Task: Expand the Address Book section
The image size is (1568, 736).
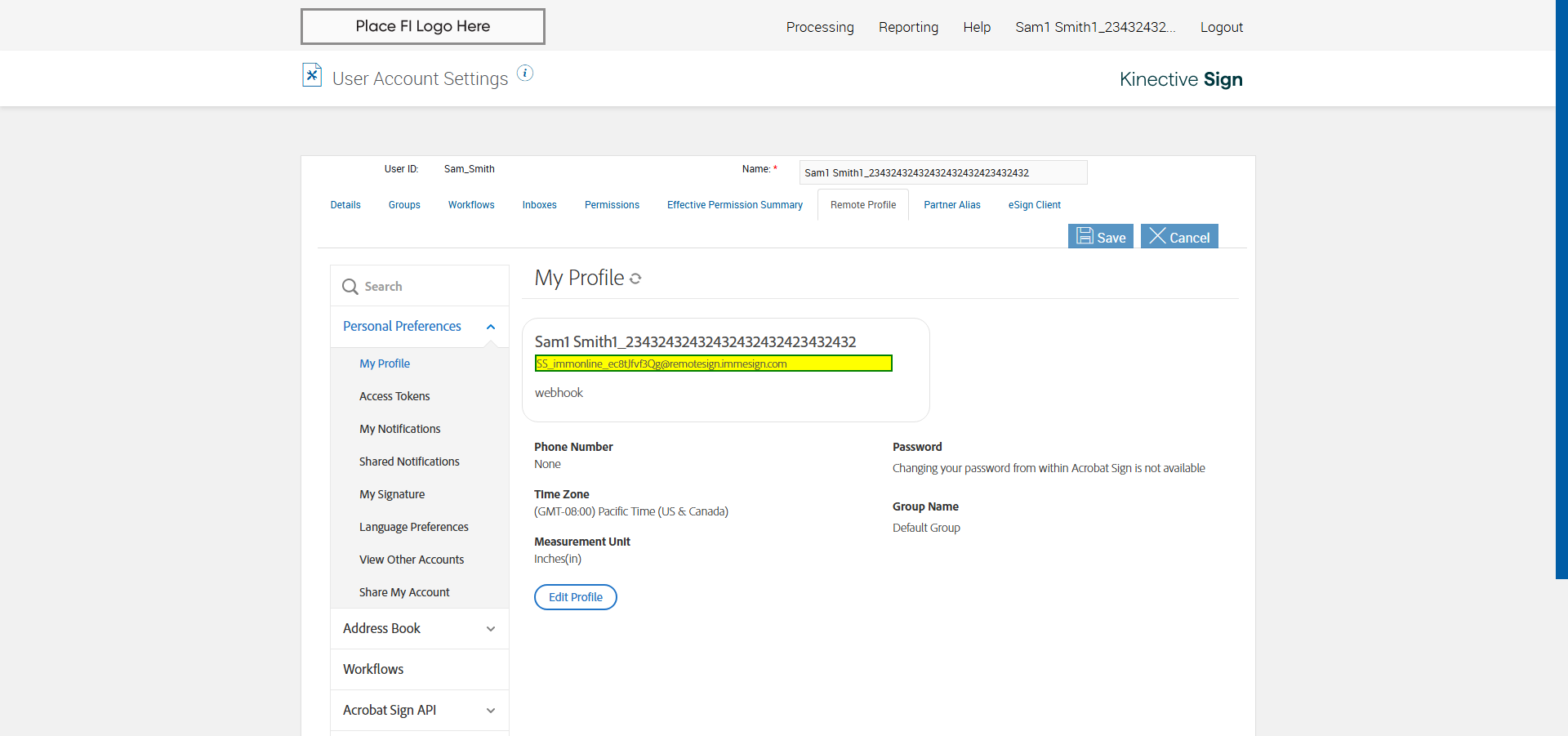Action: tap(491, 629)
